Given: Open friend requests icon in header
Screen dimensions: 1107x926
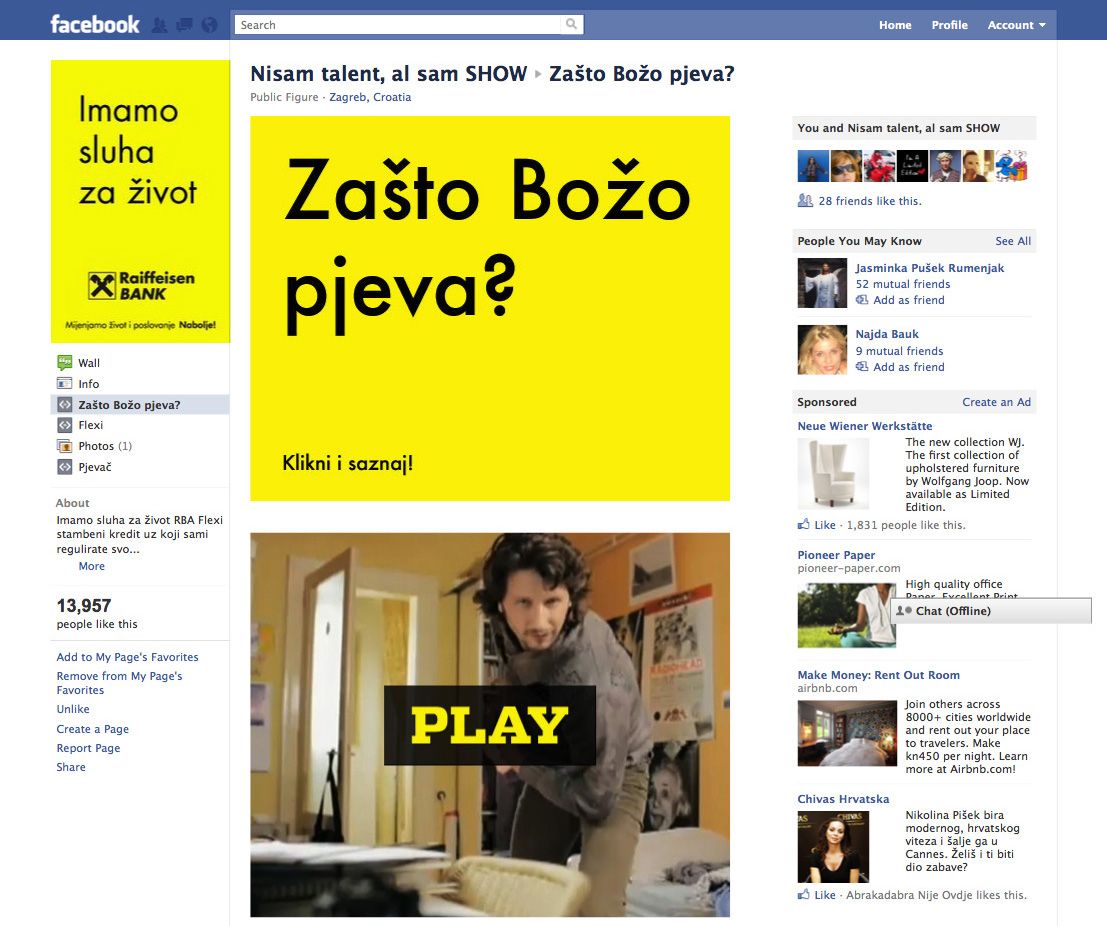Looking at the screenshot, I should (x=160, y=25).
